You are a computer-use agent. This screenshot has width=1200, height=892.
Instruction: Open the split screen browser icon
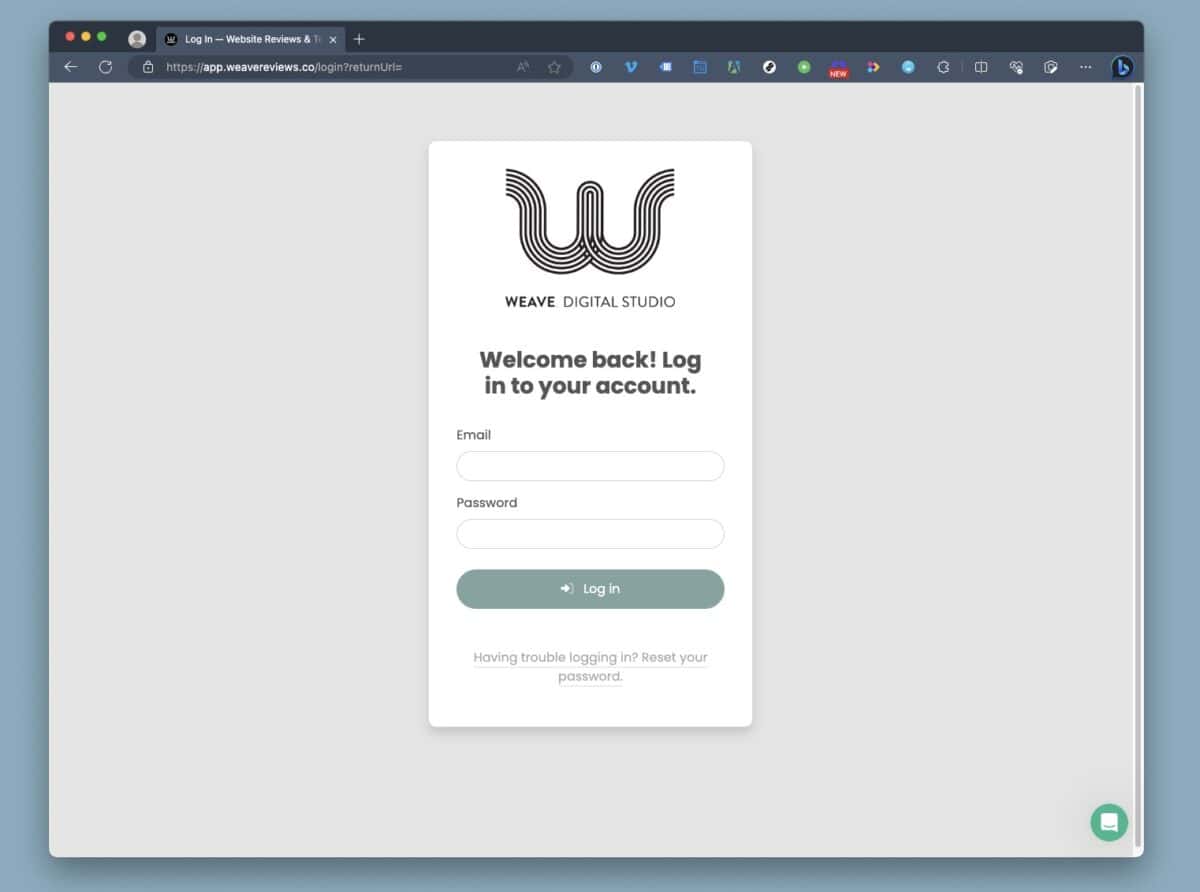pos(981,67)
